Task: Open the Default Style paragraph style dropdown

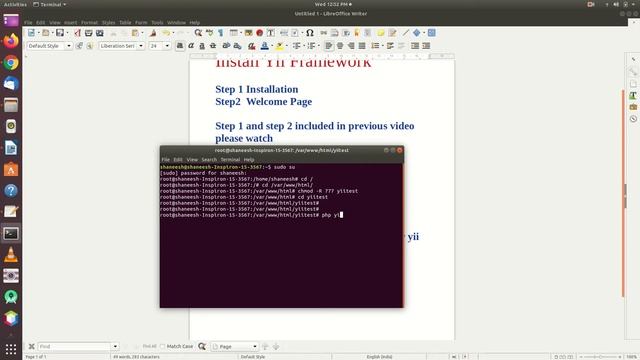Action: click(69, 46)
